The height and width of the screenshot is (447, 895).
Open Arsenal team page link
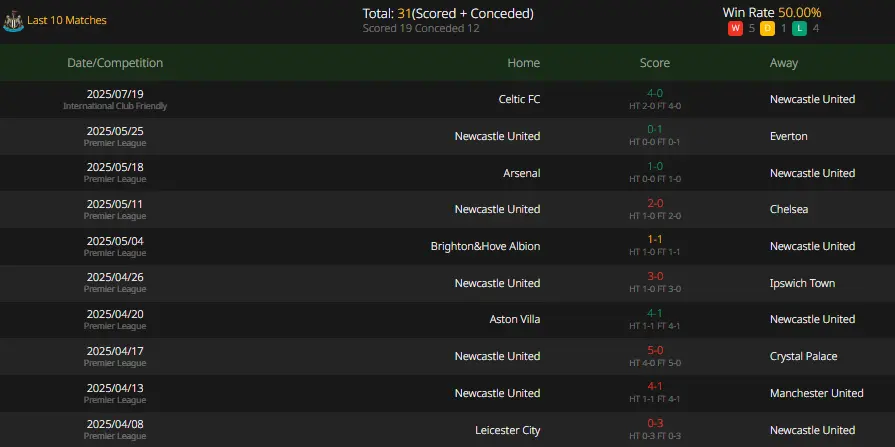(522, 173)
